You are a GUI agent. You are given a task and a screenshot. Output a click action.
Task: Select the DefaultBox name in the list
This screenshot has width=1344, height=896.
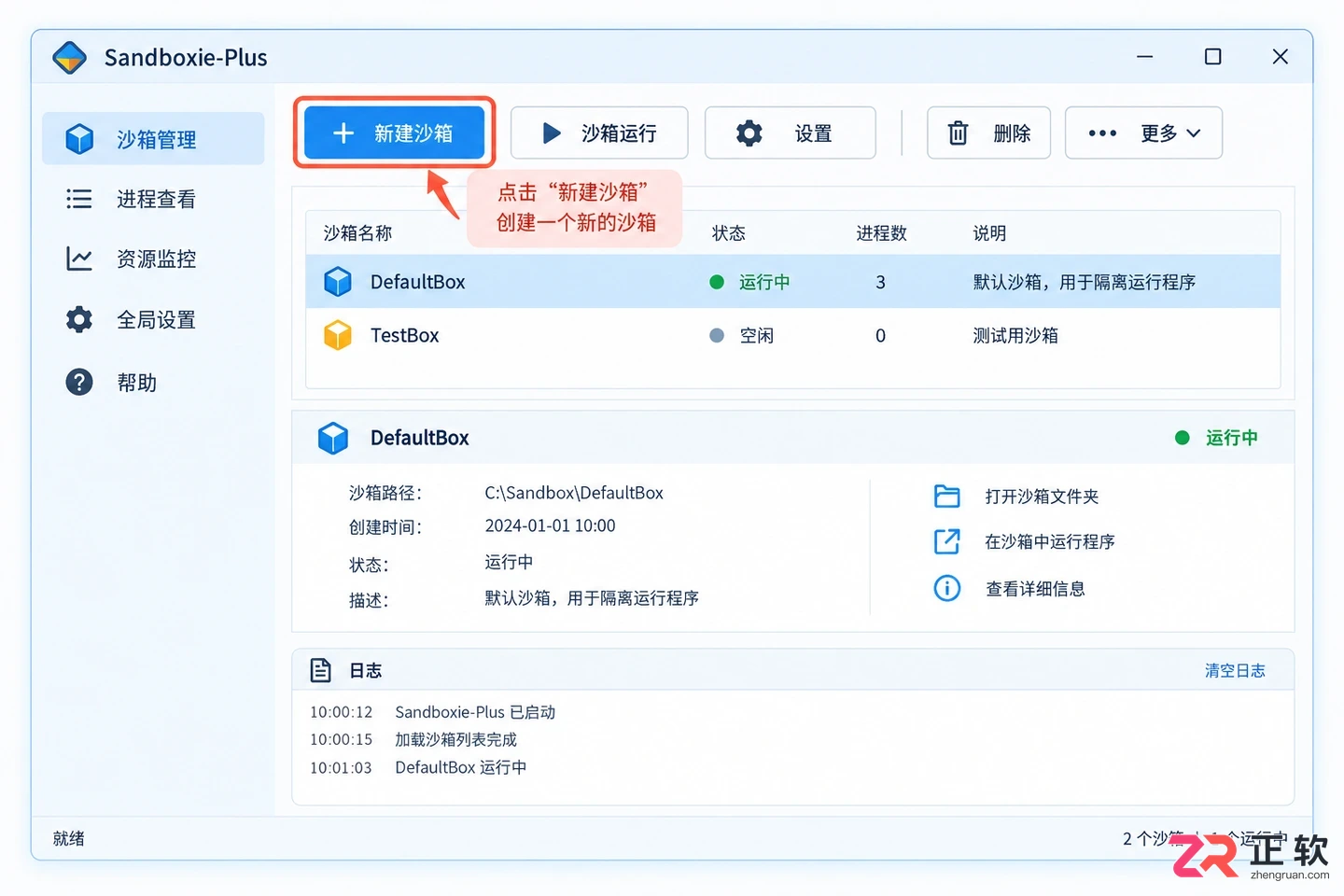pyautogui.click(x=417, y=282)
